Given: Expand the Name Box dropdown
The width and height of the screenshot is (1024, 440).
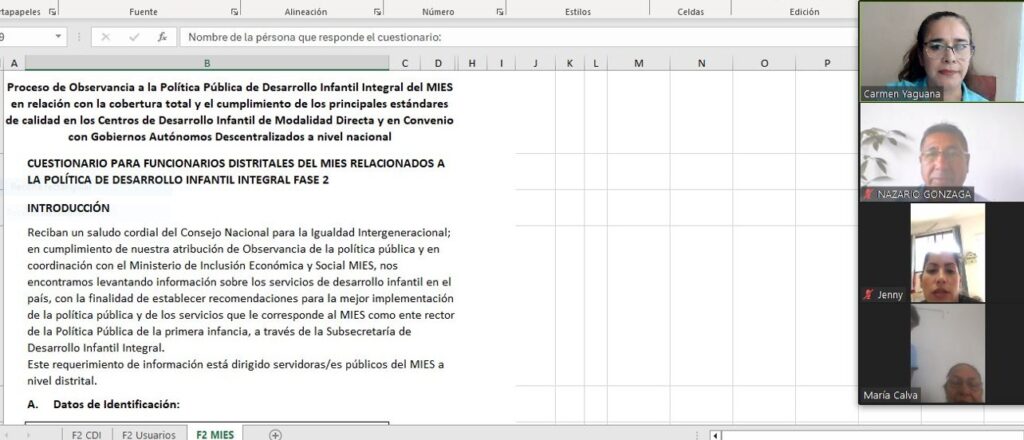Looking at the screenshot, I should tap(58, 37).
